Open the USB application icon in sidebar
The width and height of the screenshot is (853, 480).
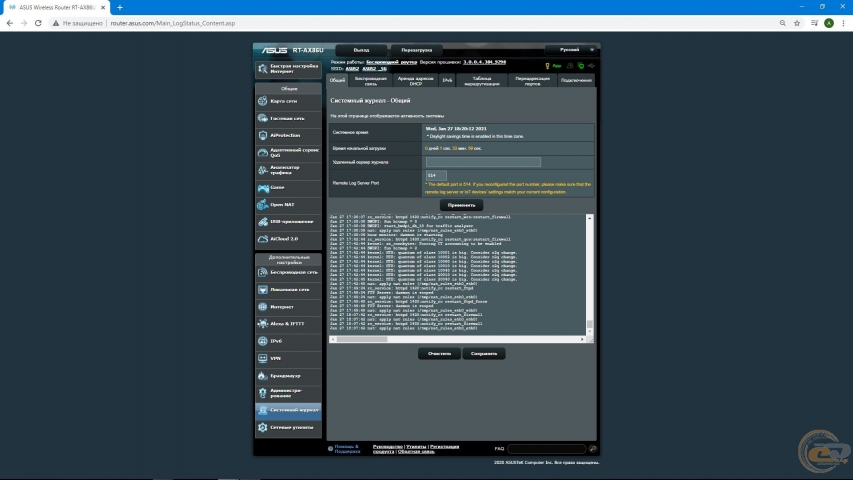click(263, 222)
